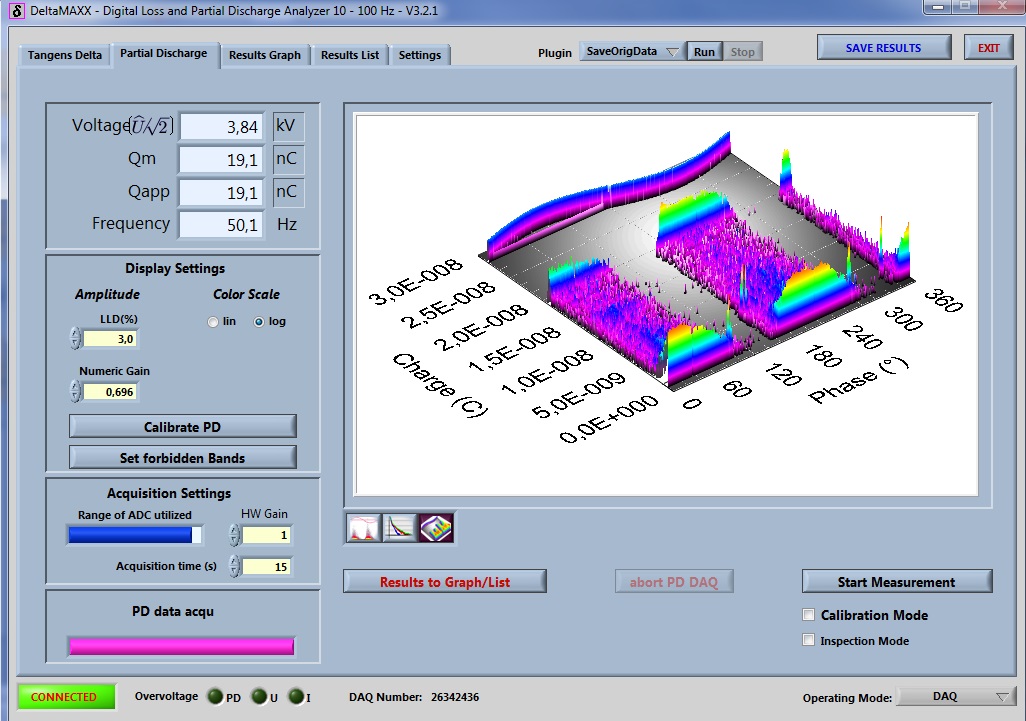Image resolution: width=1026 pixels, height=721 pixels.
Task: Step the HW Gain spinner
Action: tap(234, 535)
